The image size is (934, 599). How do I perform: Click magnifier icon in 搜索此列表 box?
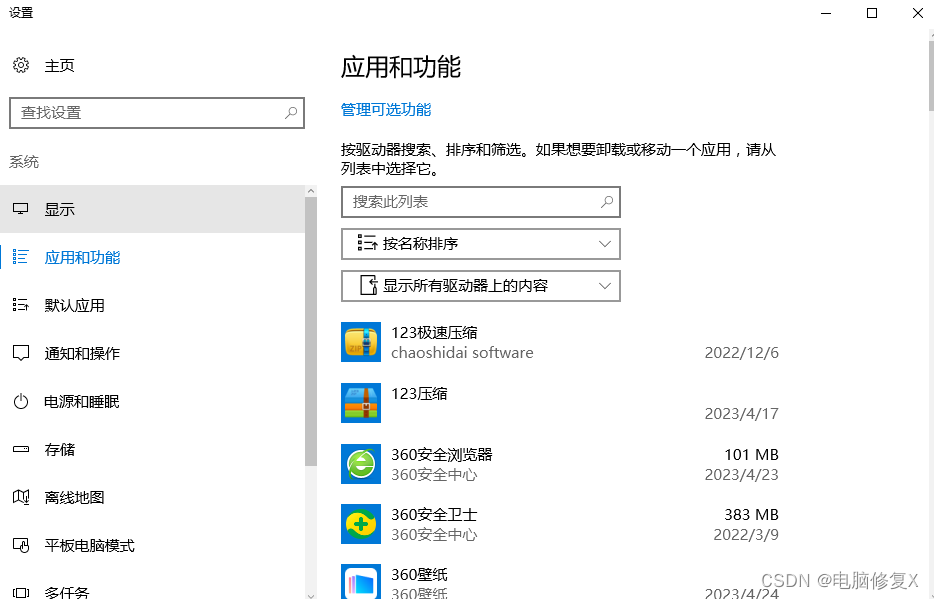click(606, 202)
